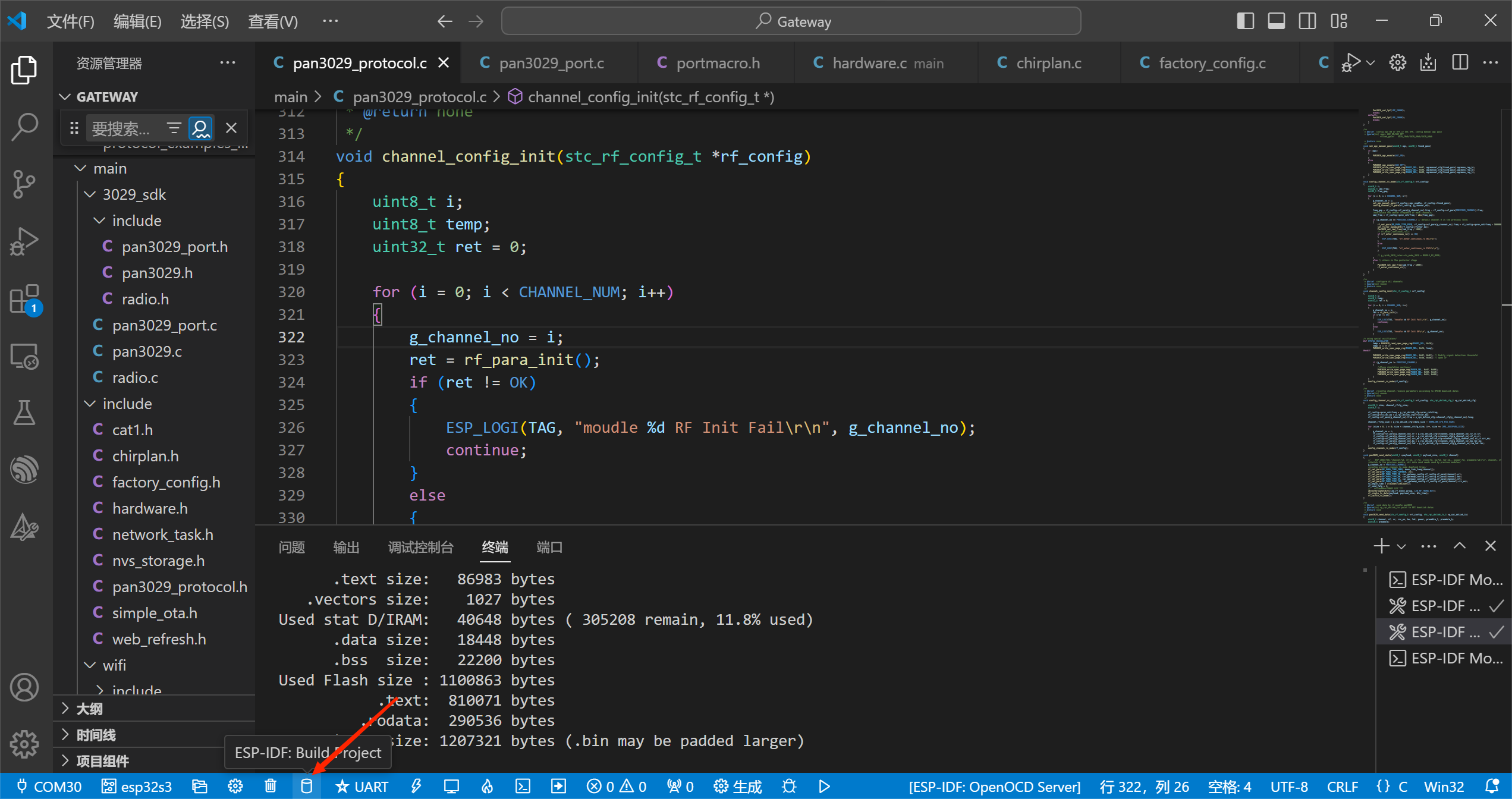Open the Run and Debug view

tap(24, 241)
